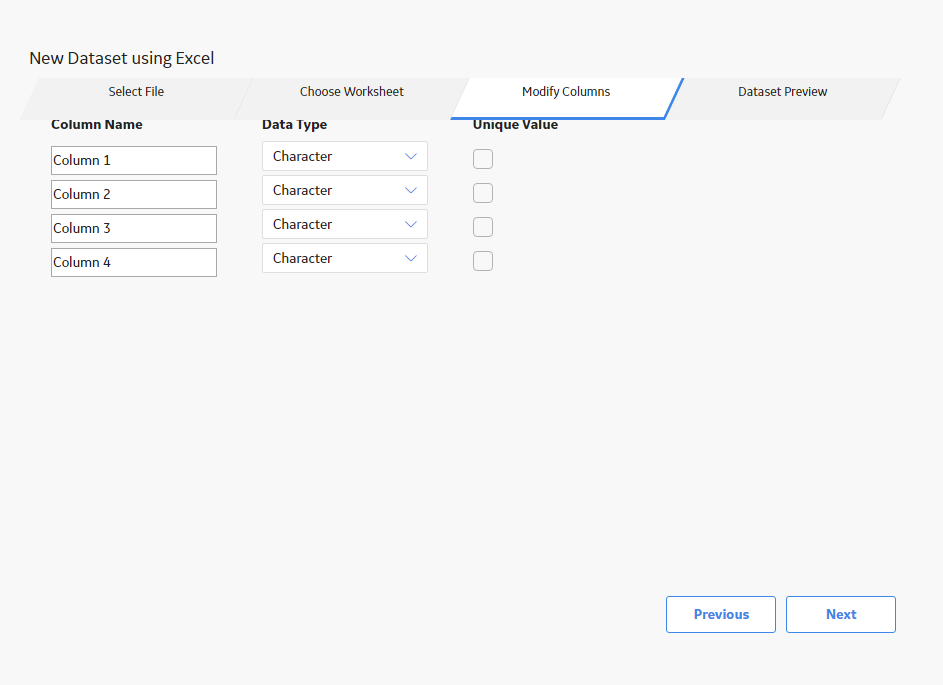
Task: Click the Column 1 name input field
Action: click(x=134, y=161)
